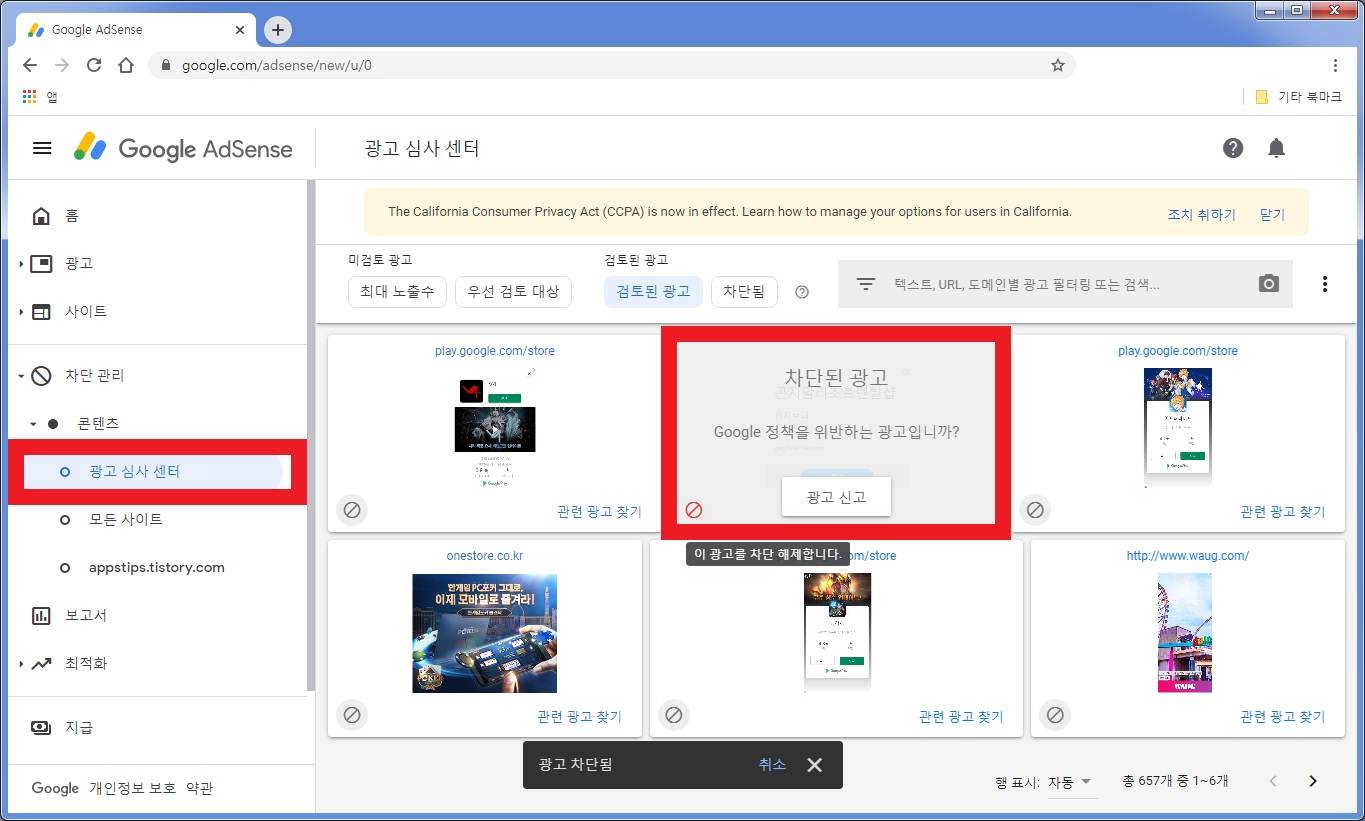Click the camera image search icon

(x=1269, y=284)
